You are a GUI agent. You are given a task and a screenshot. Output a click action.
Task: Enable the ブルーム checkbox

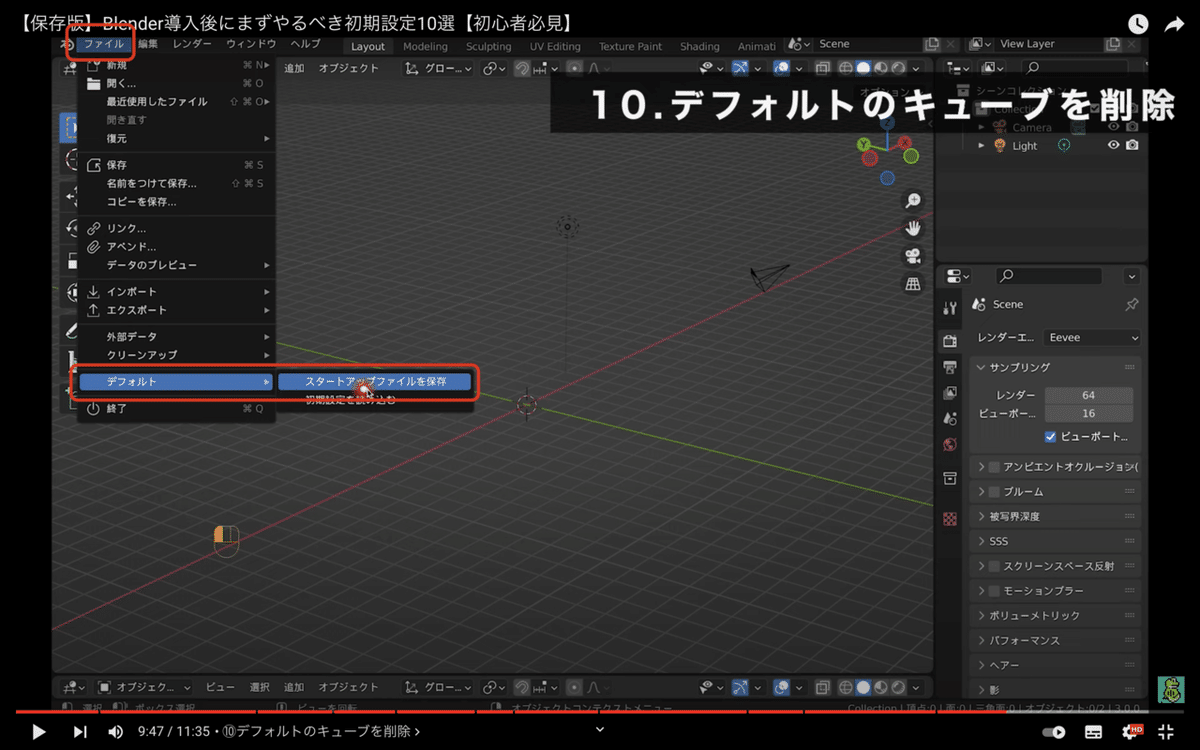994,492
